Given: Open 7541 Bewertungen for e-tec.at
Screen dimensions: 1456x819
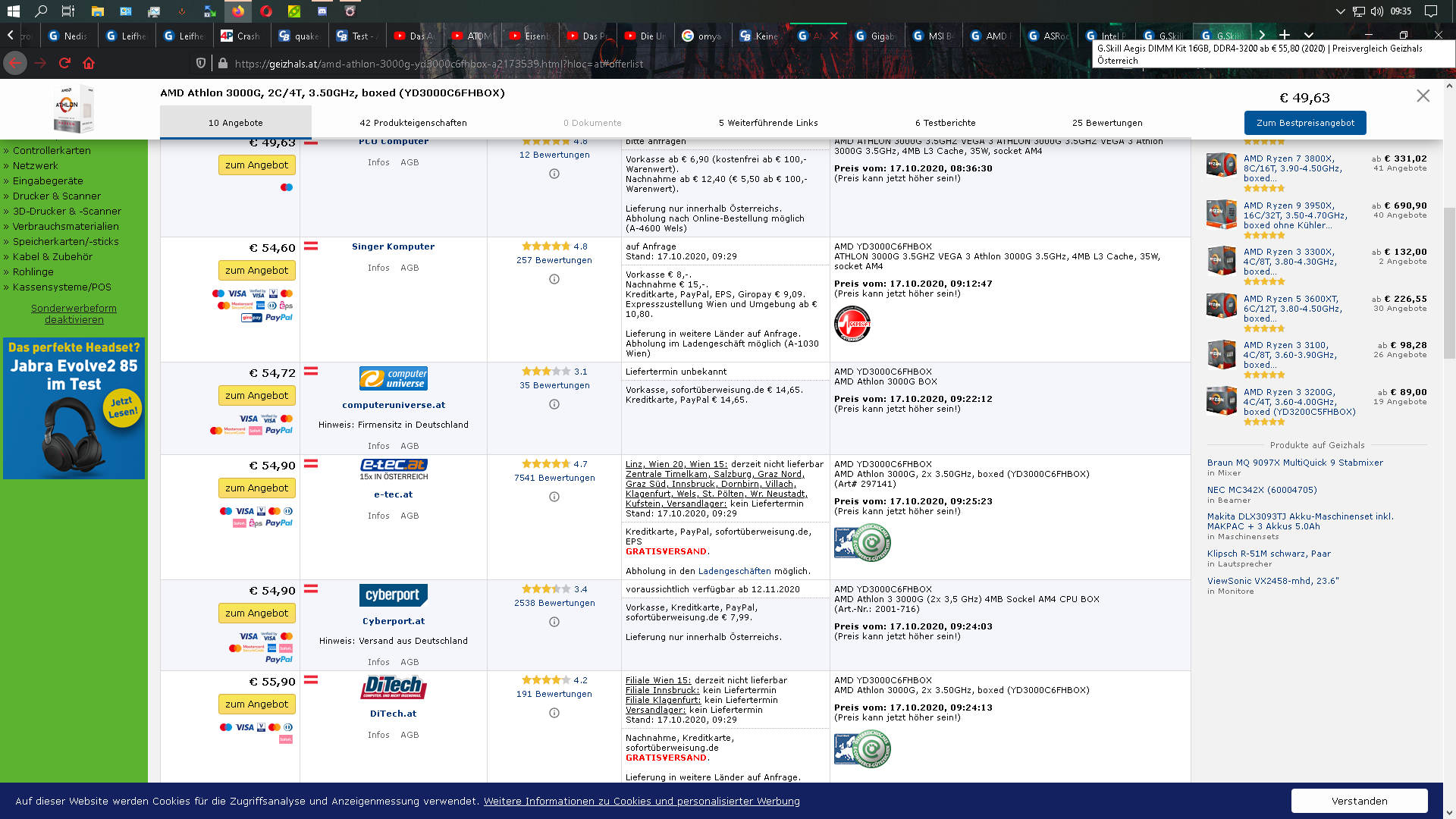Looking at the screenshot, I should pos(554,478).
